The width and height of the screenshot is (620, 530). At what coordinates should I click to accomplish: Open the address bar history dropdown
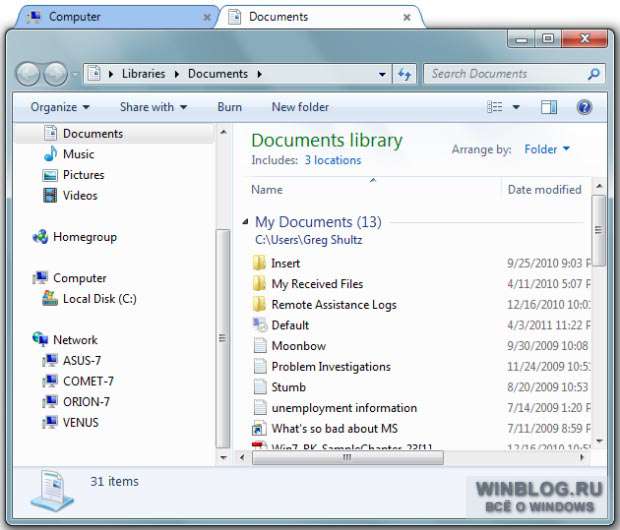(x=382, y=74)
